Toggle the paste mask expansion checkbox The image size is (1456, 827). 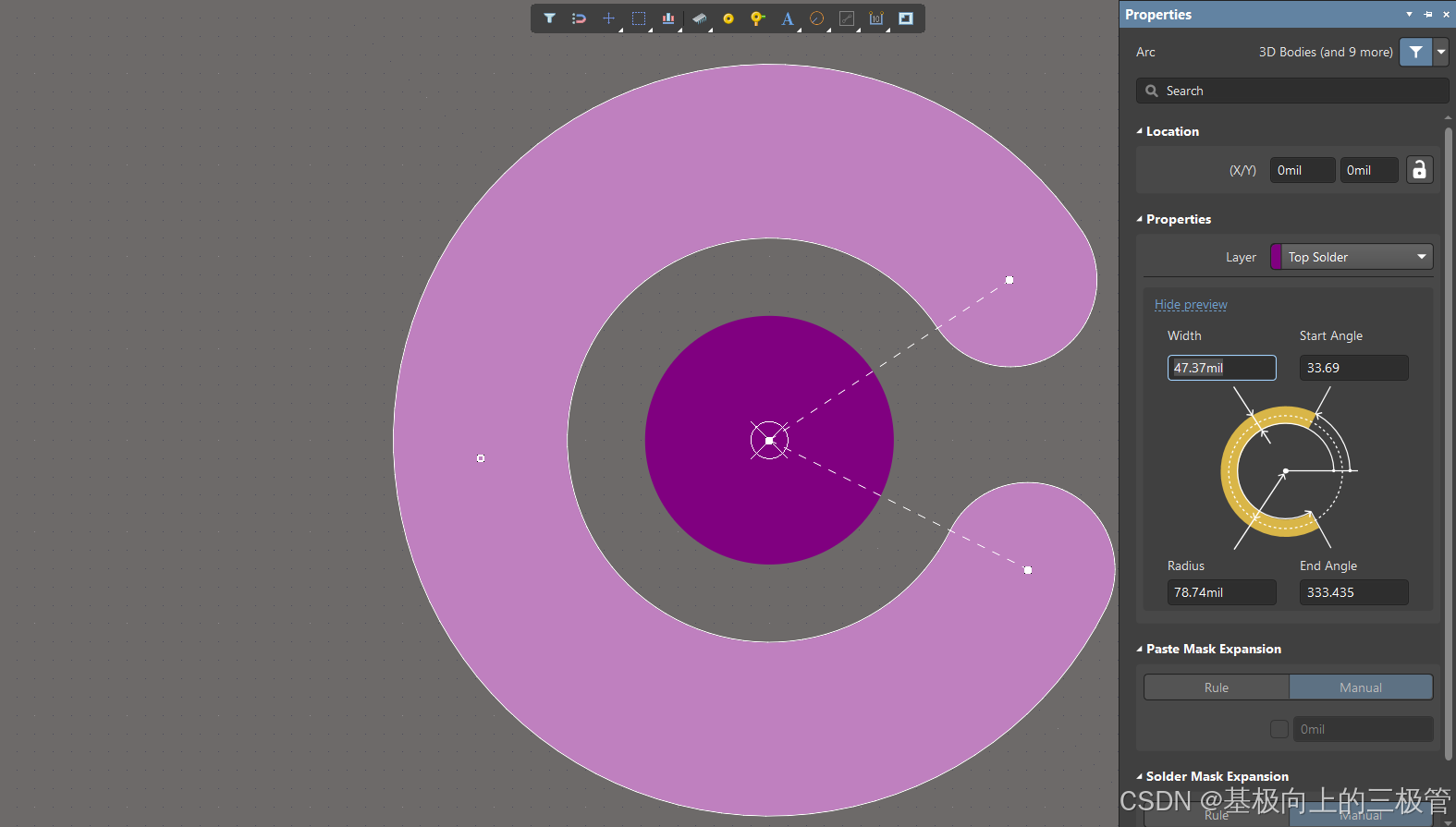pyautogui.click(x=1279, y=729)
